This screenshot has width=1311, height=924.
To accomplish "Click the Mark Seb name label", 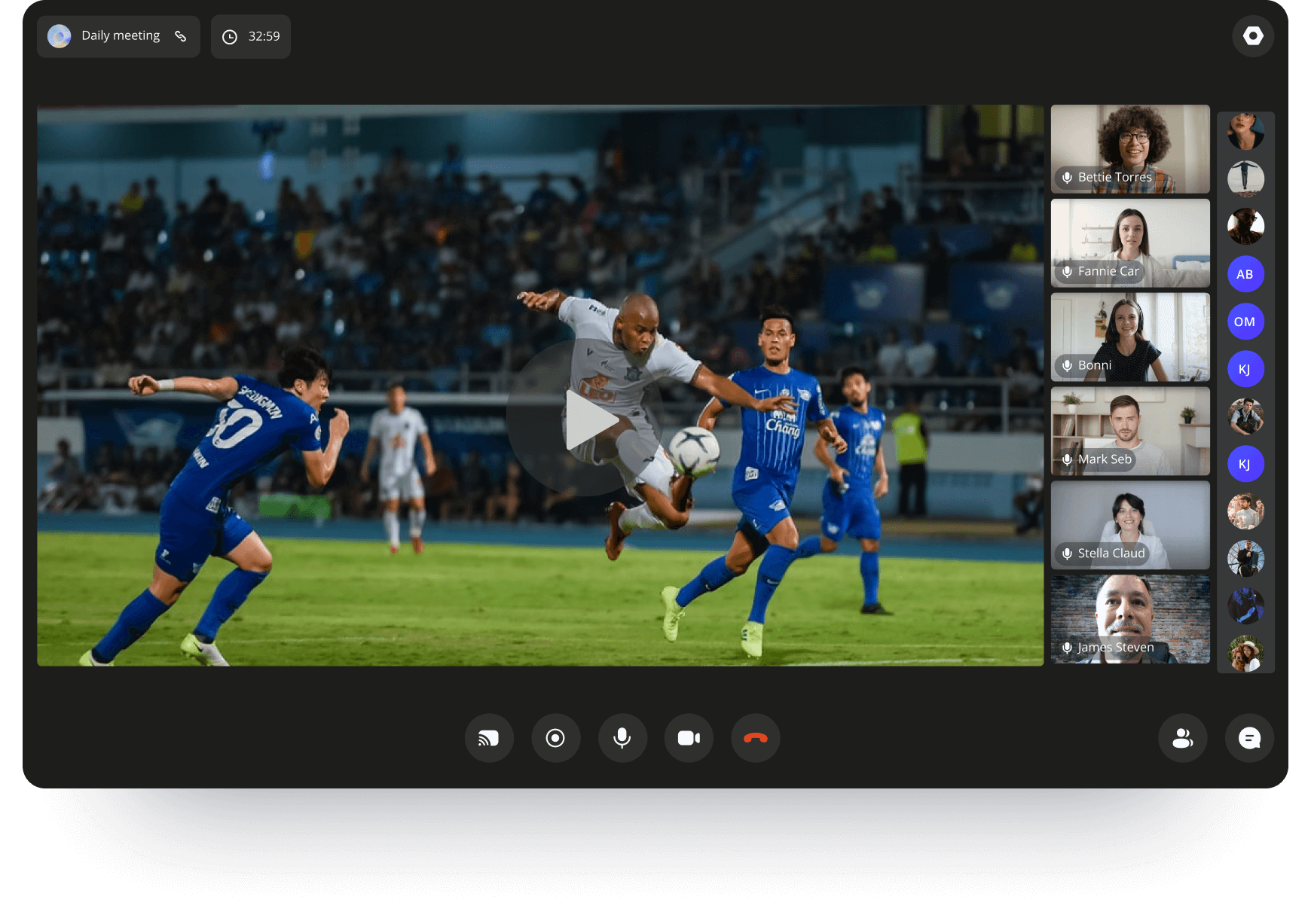I will (1105, 459).
